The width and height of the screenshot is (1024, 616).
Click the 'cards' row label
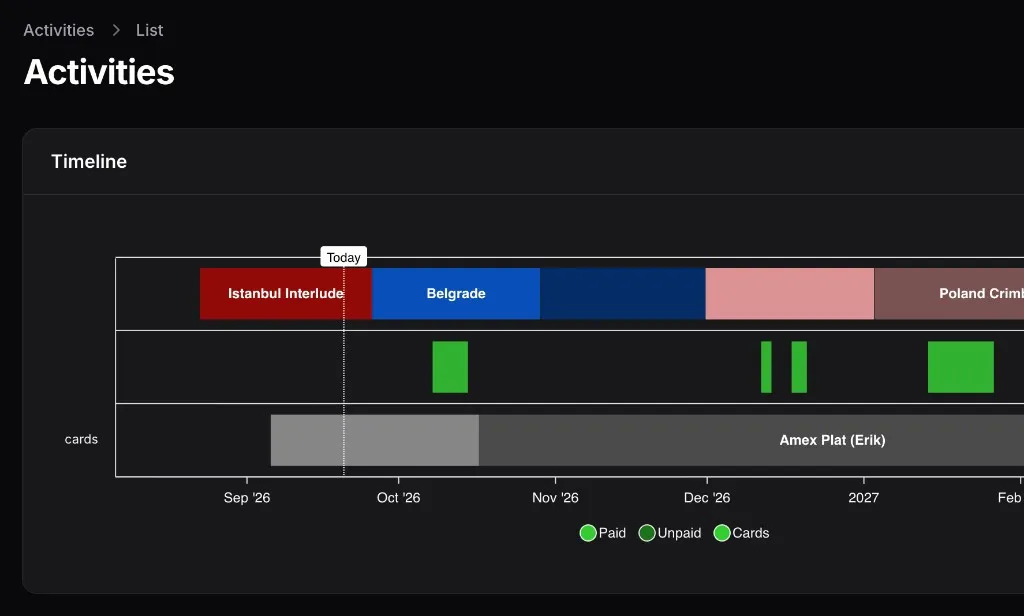81,440
